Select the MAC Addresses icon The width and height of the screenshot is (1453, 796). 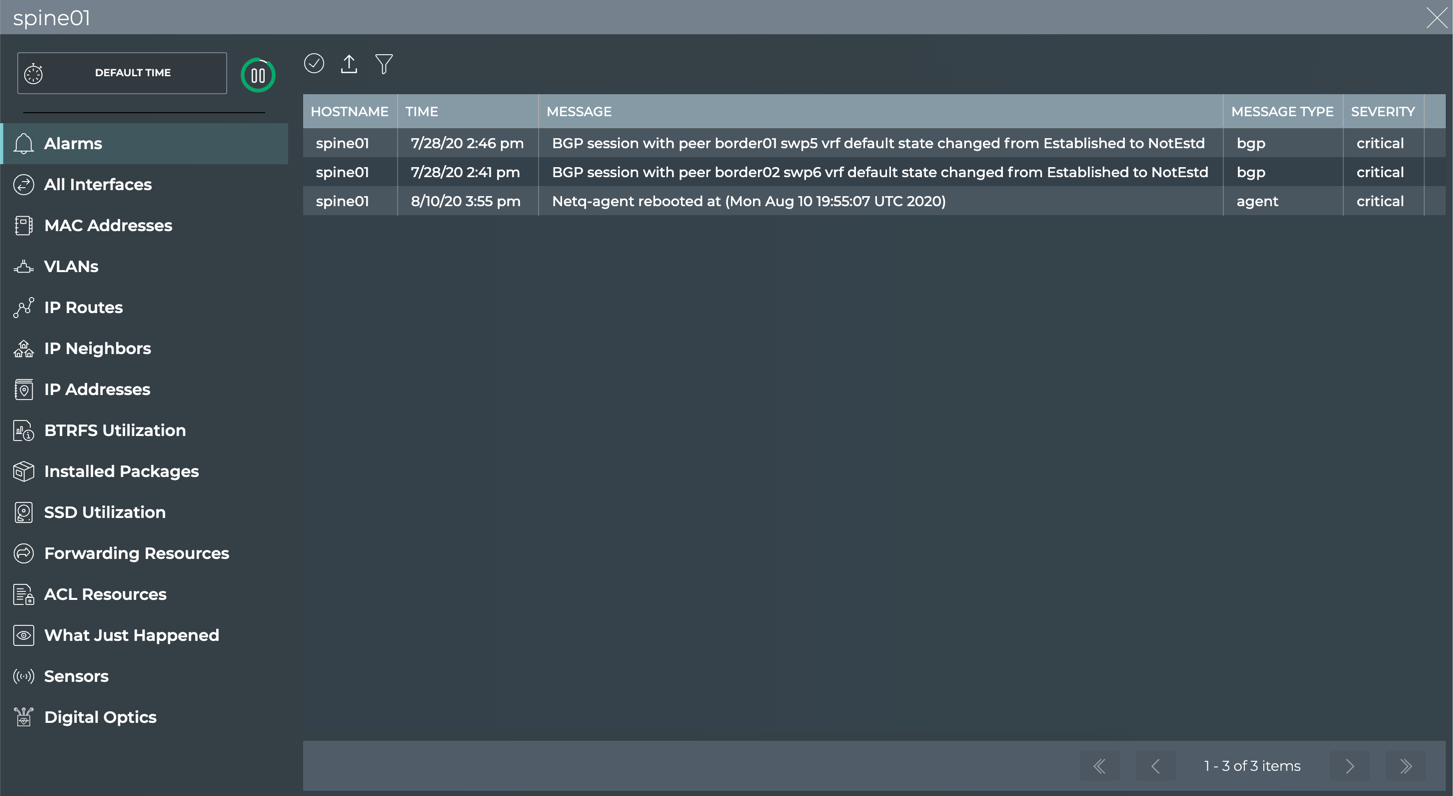24,226
